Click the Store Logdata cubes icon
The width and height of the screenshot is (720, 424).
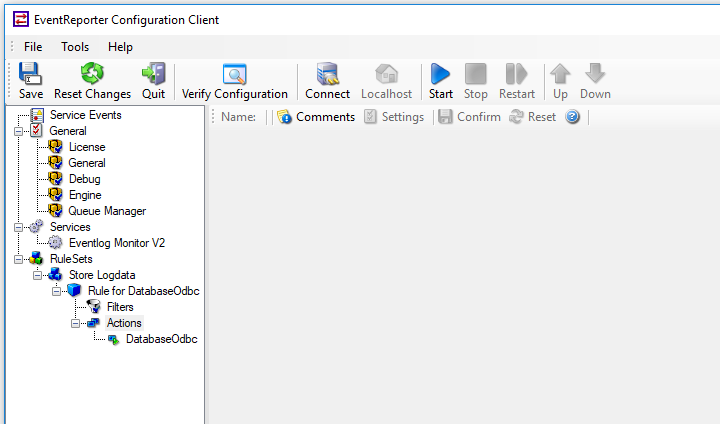pyautogui.click(x=55, y=275)
